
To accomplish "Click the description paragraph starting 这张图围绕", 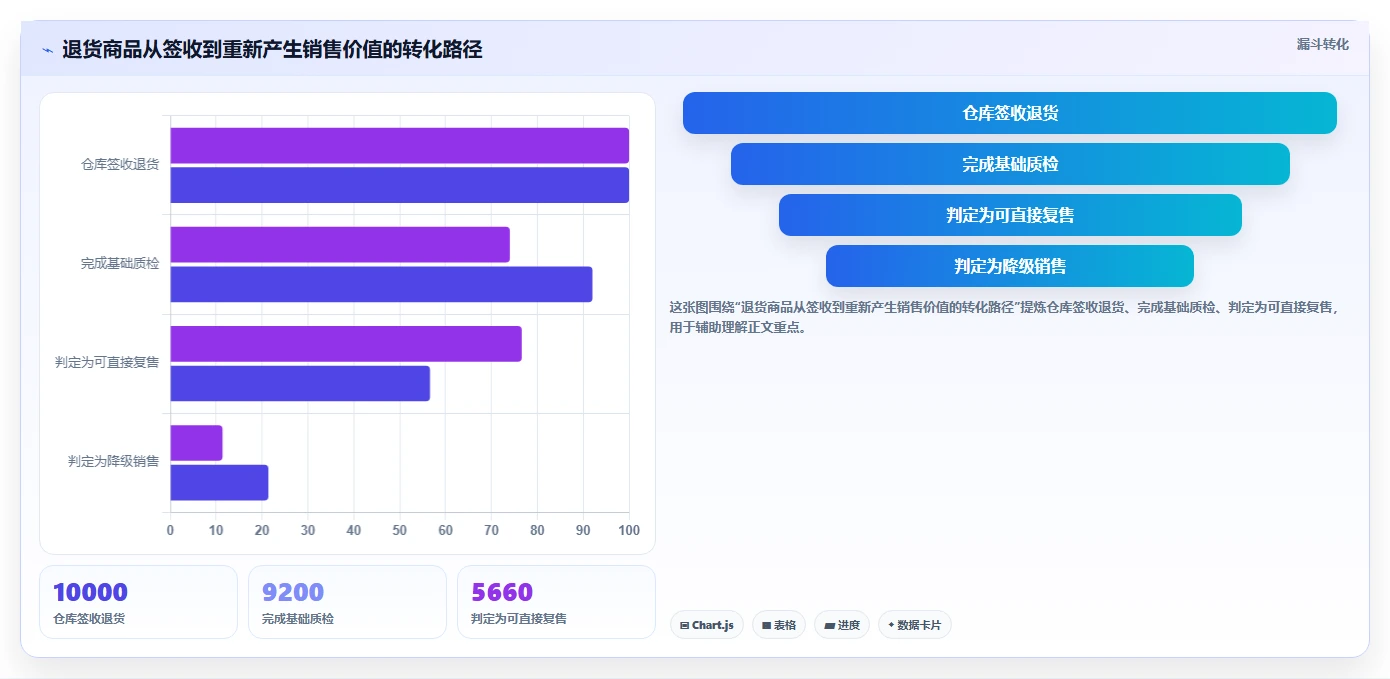I will pyautogui.click(x=1004, y=317).
